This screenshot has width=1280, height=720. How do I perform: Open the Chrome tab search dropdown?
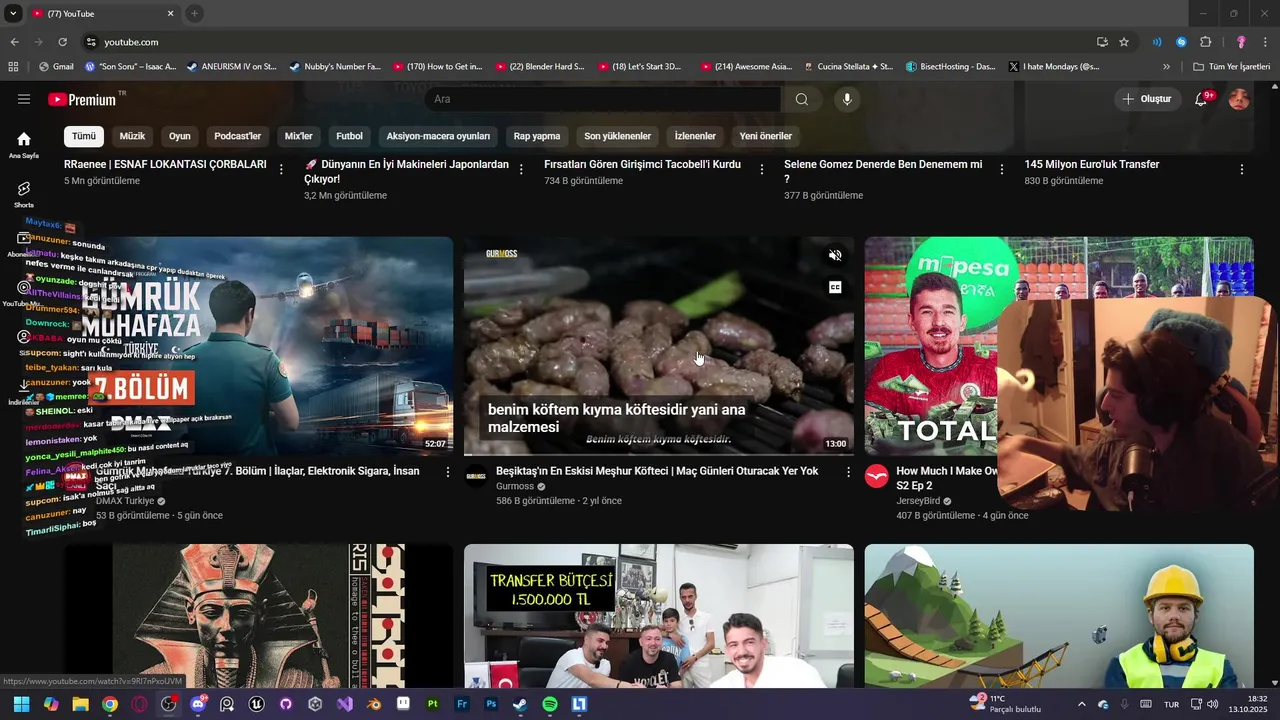click(13, 13)
